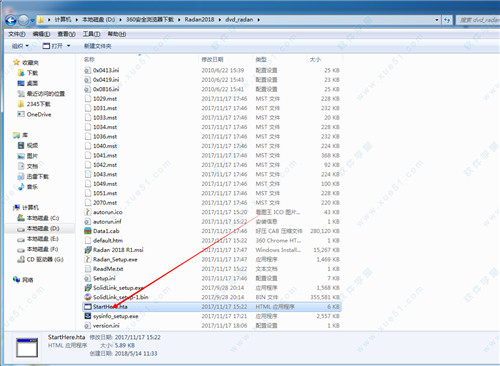The image size is (500, 366).
Task: Click 360安全浏览器下载 in the breadcrumb path
Action: pos(150,20)
